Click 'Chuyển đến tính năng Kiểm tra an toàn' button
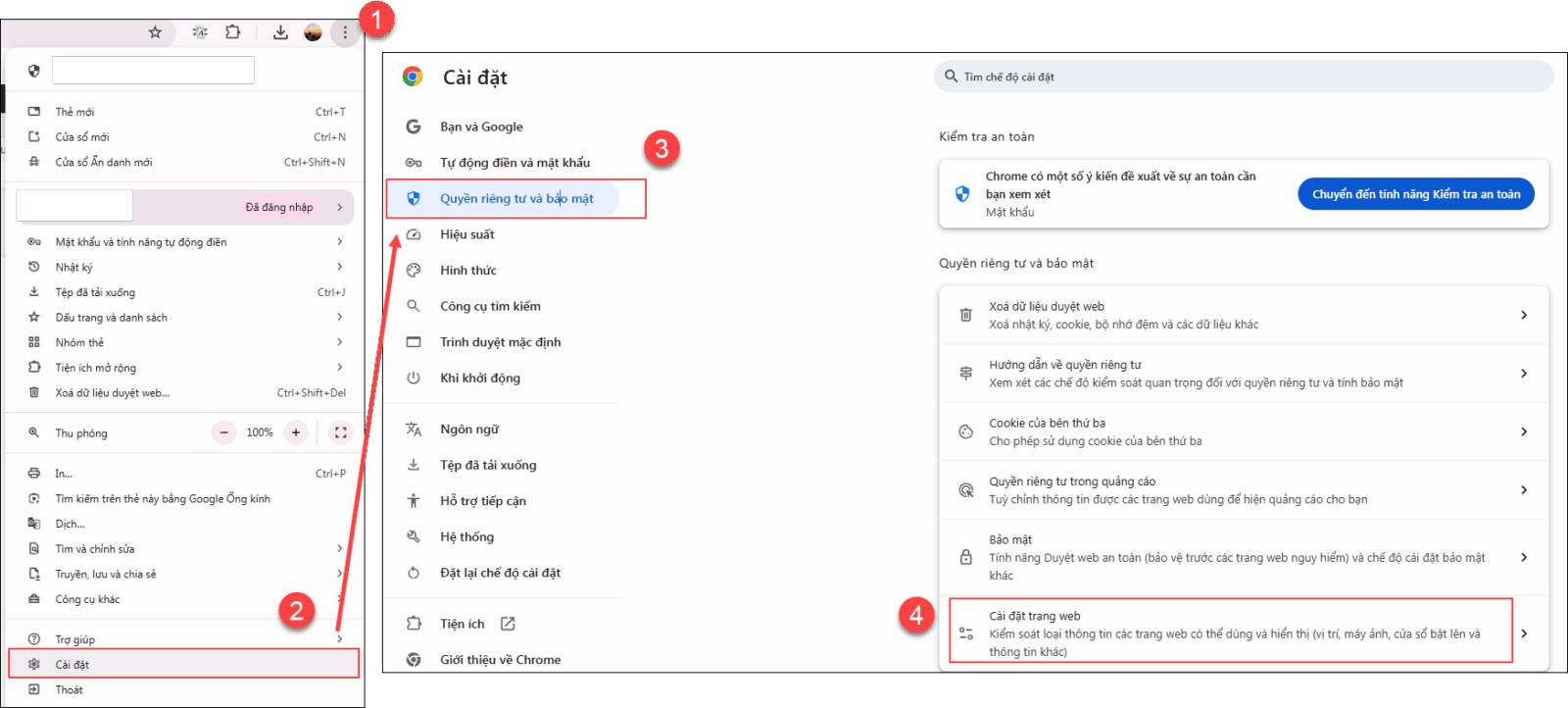This screenshot has width=1568, height=708. pos(1416,194)
